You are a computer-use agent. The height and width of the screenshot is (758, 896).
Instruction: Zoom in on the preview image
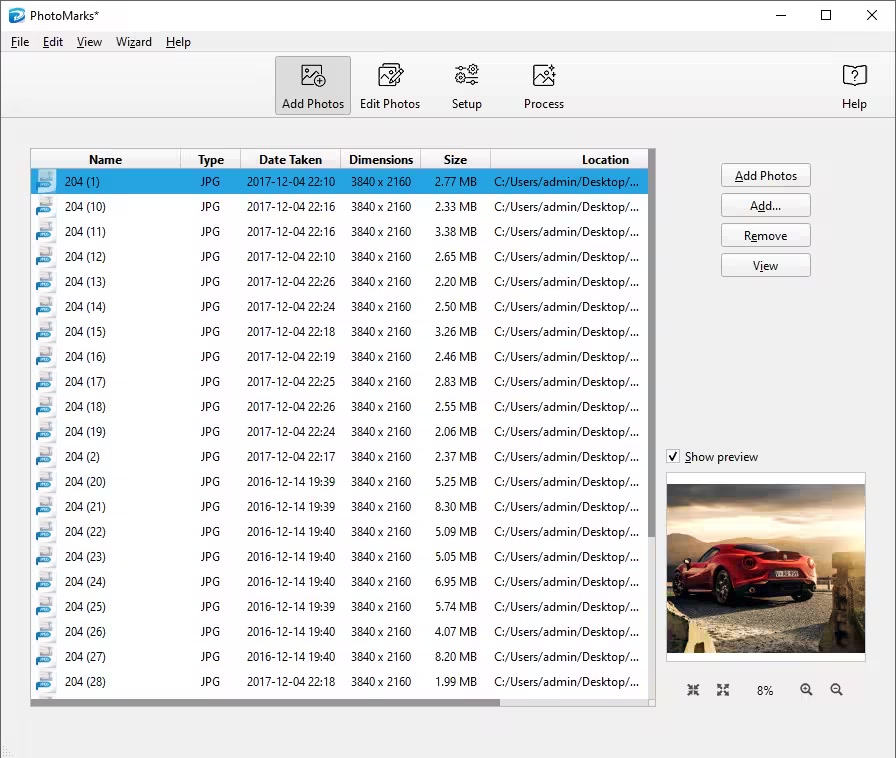[806, 690]
